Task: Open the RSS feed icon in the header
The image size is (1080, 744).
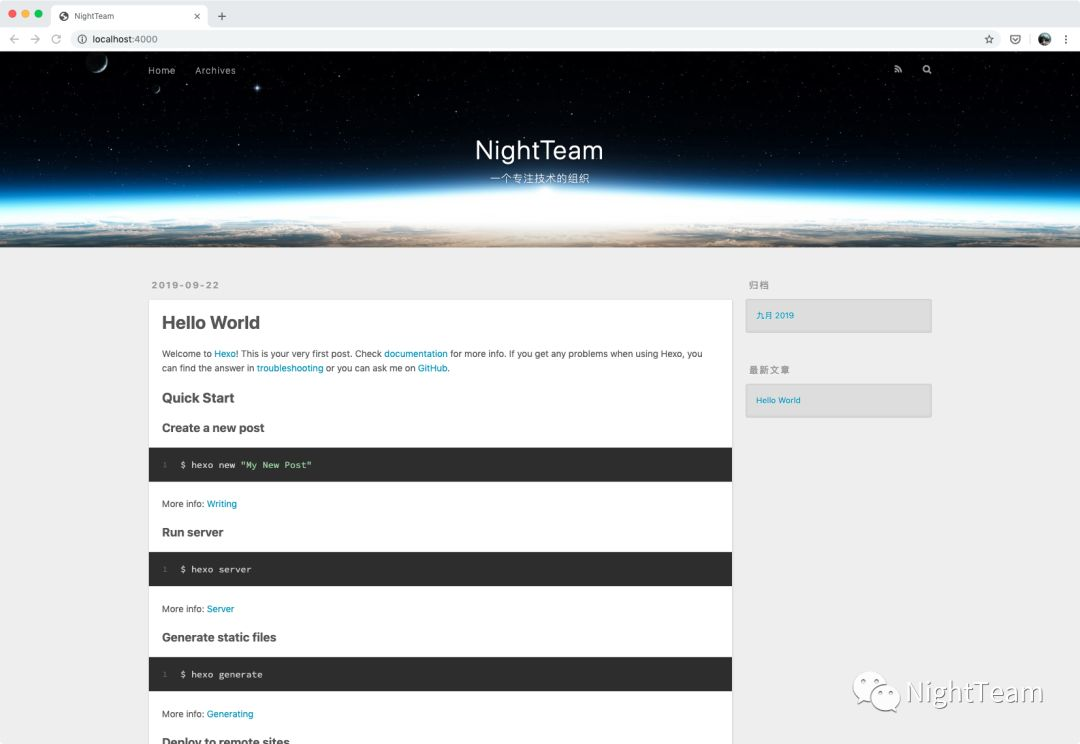Action: click(897, 69)
